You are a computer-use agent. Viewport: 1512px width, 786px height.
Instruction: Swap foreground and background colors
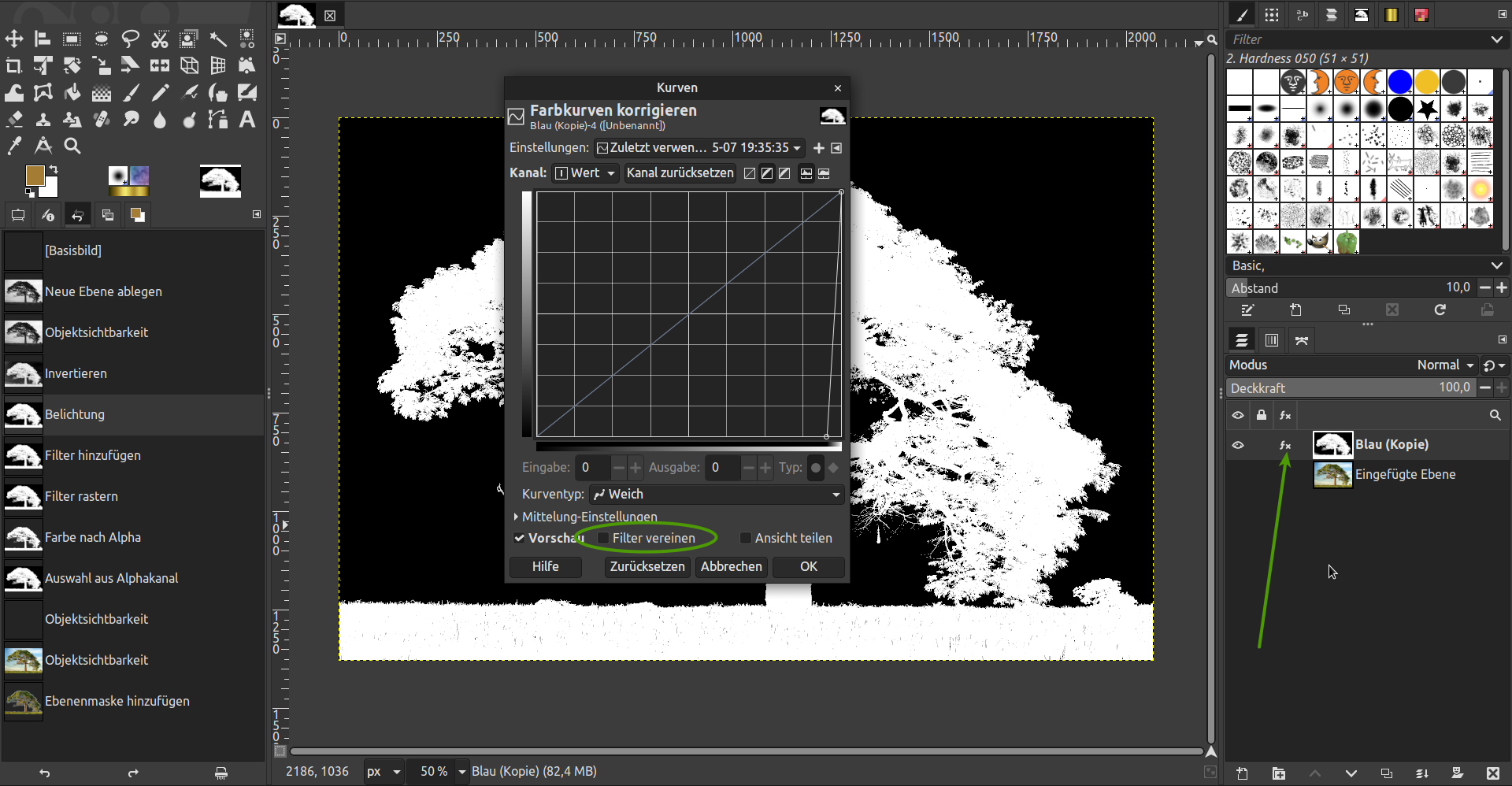(x=54, y=169)
